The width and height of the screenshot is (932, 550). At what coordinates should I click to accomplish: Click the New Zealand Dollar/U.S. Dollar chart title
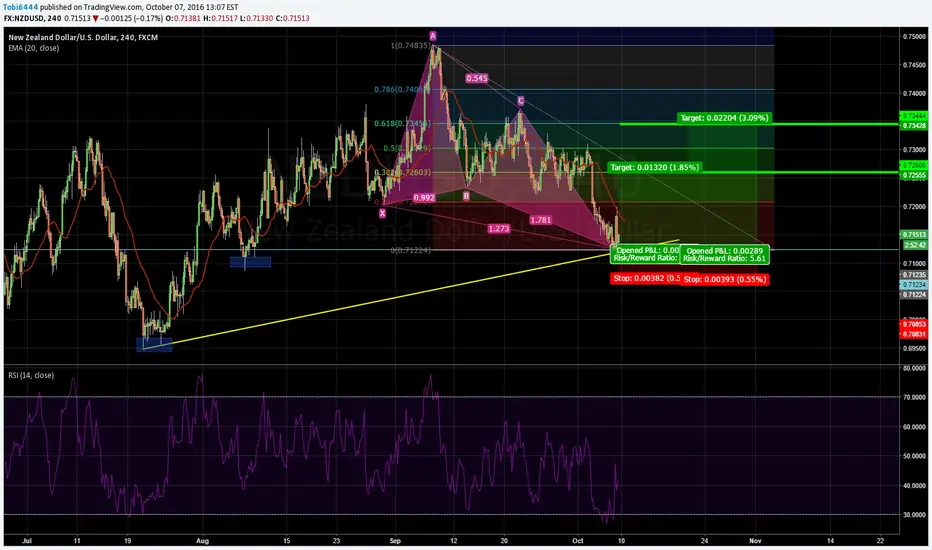[x=83, y=37]
